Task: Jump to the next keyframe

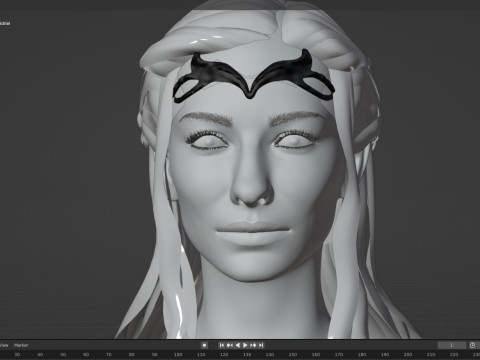Action: click(x=253, y=345)
